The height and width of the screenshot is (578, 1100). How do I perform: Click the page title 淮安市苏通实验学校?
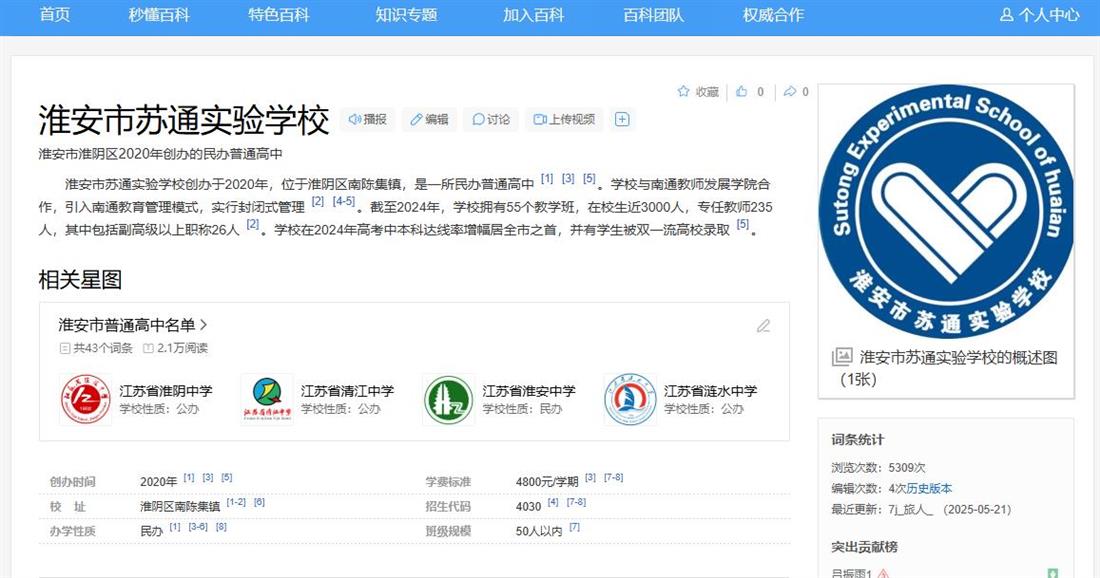(x=184, y=120)
